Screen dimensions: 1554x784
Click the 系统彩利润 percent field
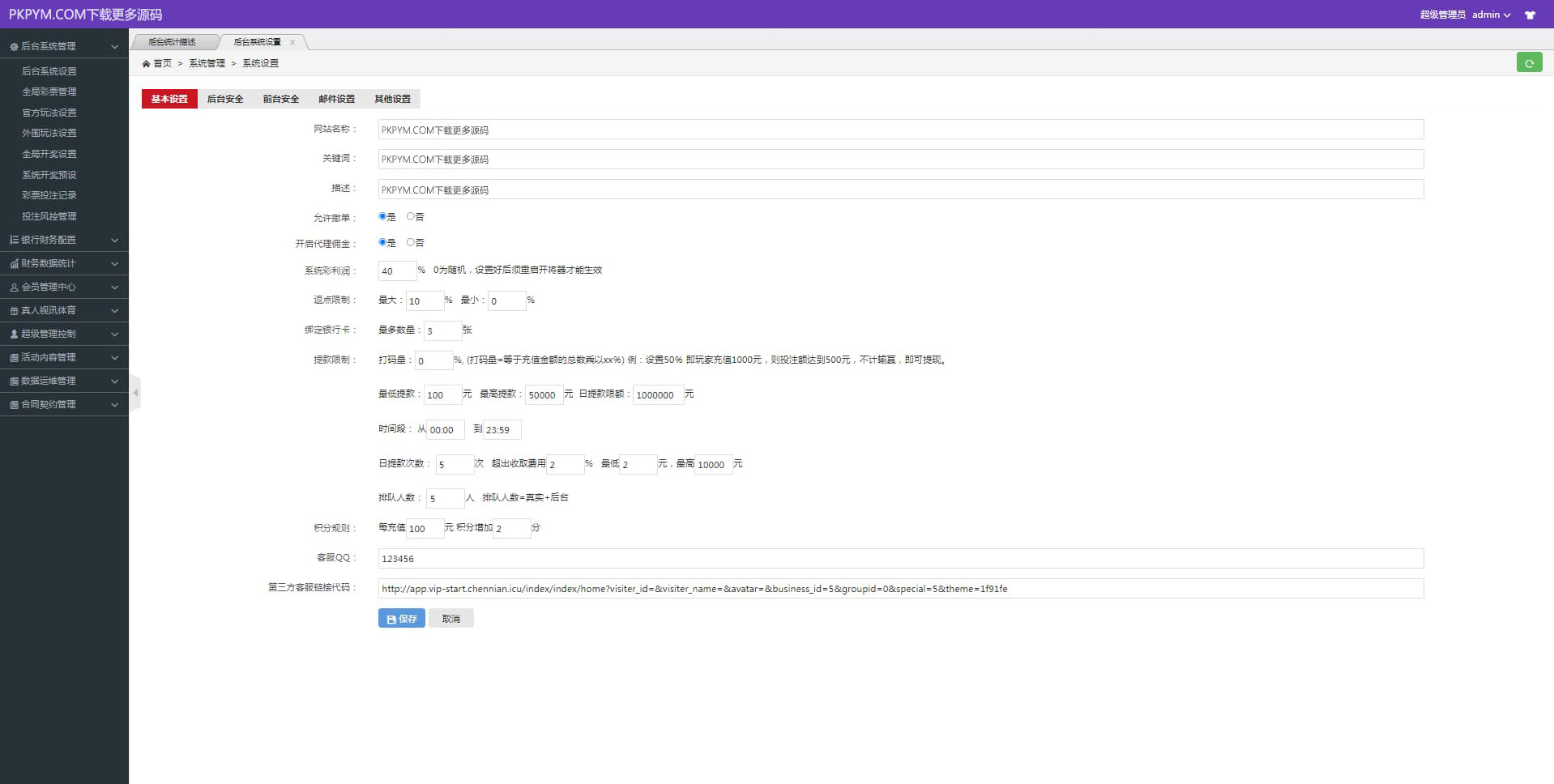(x=397, y=271)
